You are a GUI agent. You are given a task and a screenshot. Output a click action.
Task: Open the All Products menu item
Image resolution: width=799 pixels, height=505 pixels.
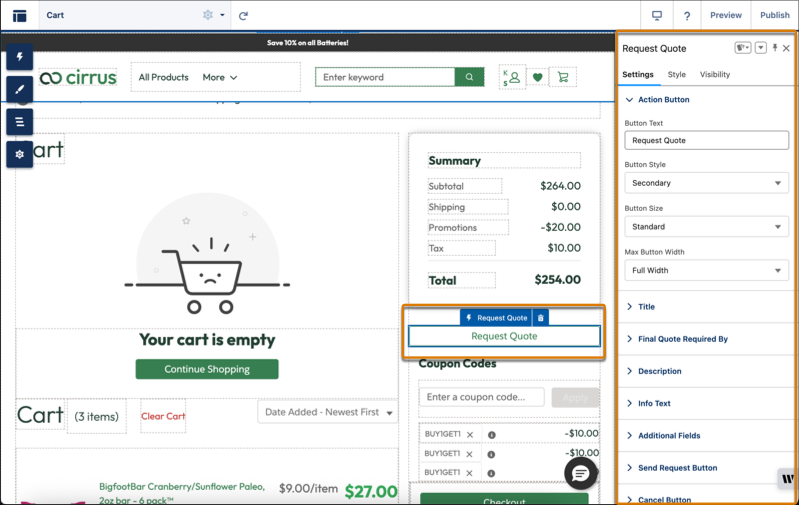(x=164, y=77)
